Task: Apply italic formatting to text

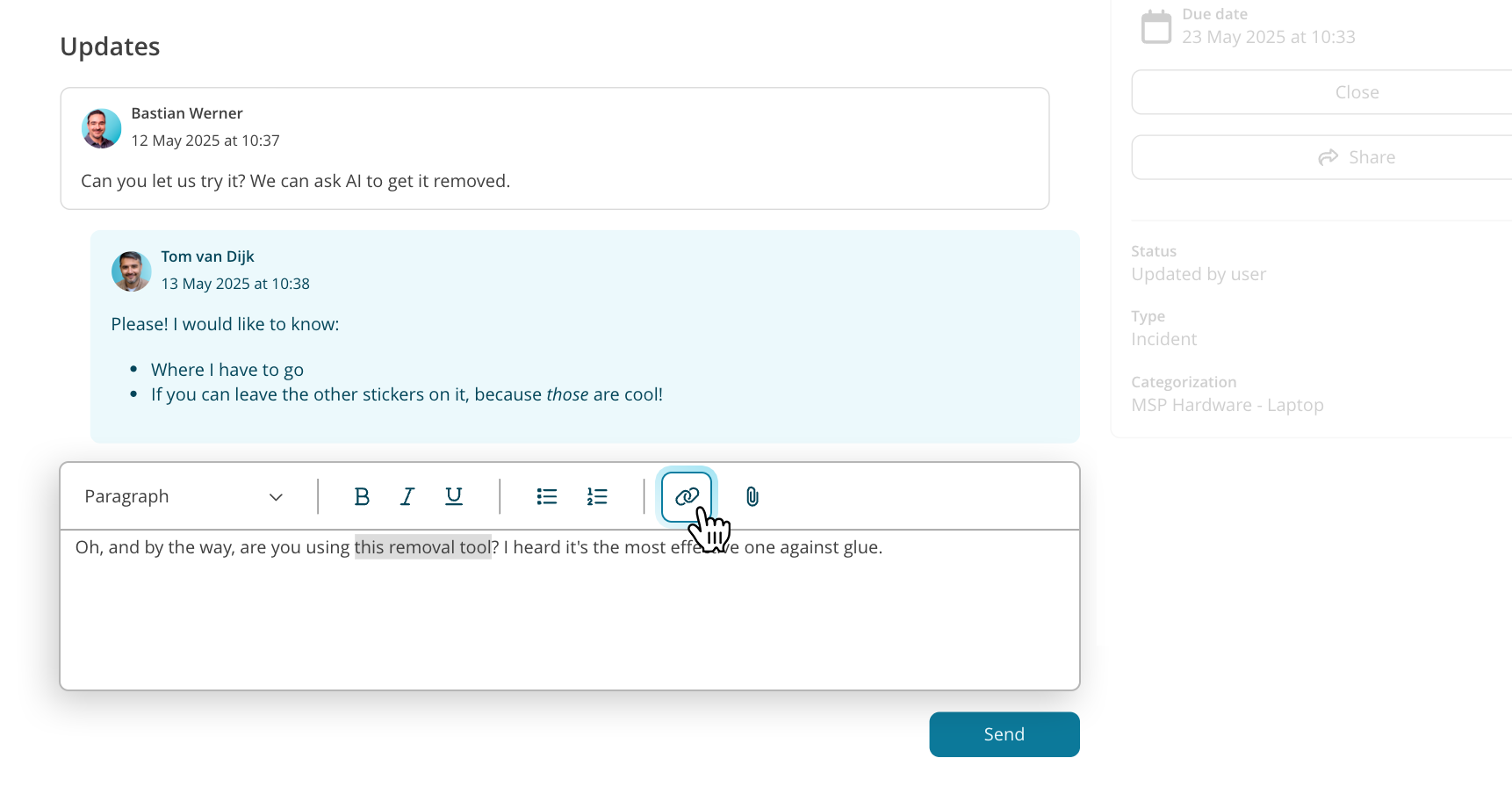Action: click(407, 497)
